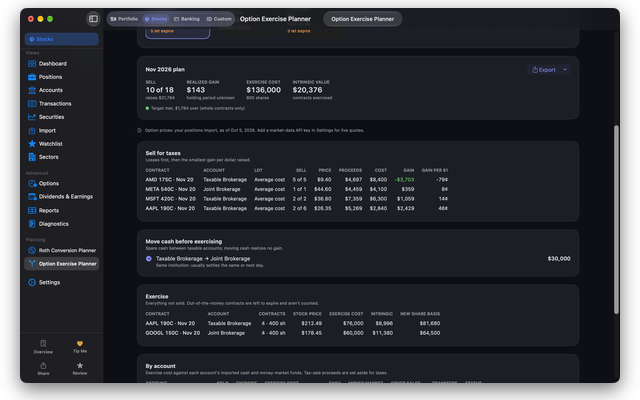
Task: Click the Option Exercise Planner pill button
Action: pyautogui.click(x=362, y=19)
